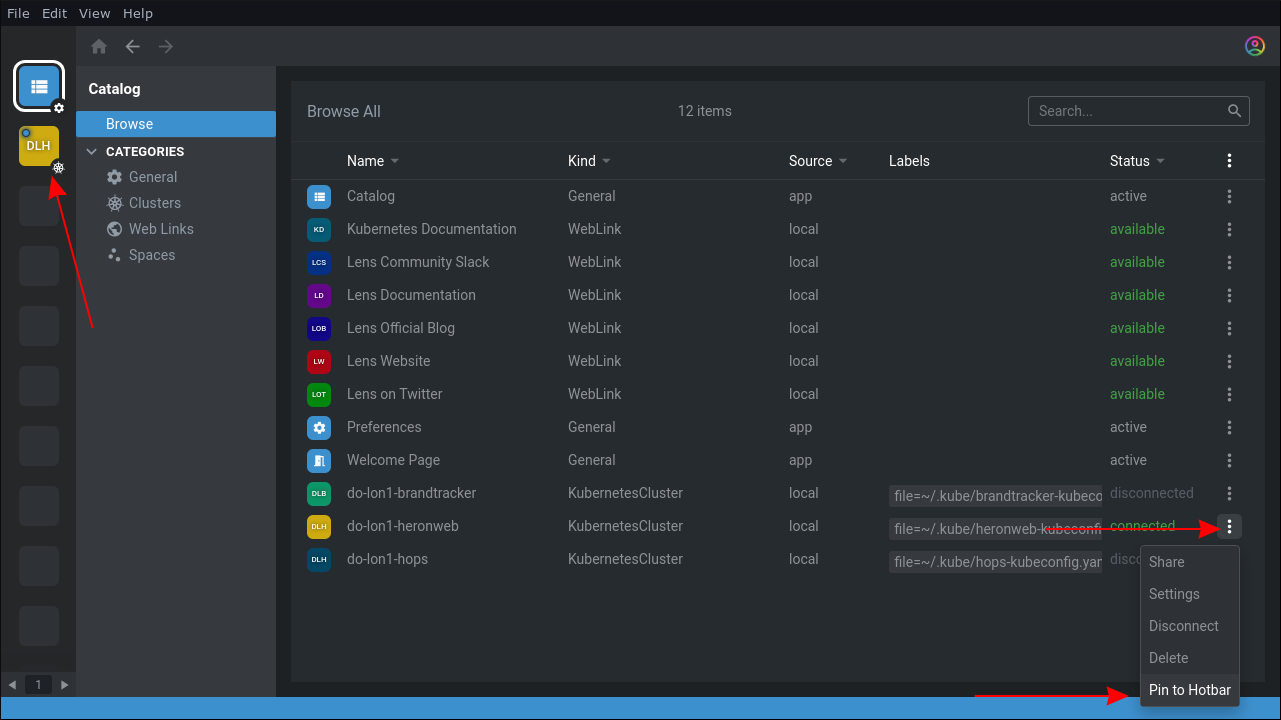Click the Search input field
The width and height of the screenshot is (1281, 720).
tap(1128, 111)
